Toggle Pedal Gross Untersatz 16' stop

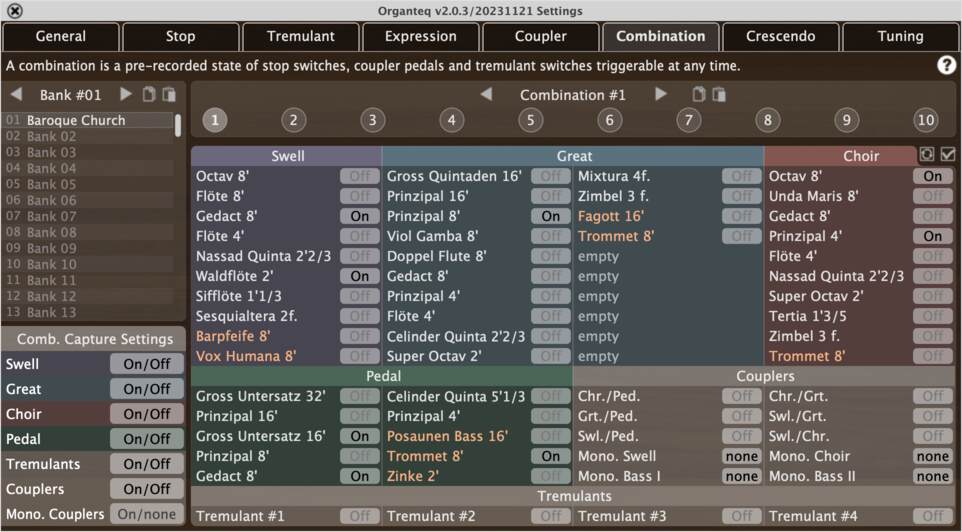pos(360,436)
